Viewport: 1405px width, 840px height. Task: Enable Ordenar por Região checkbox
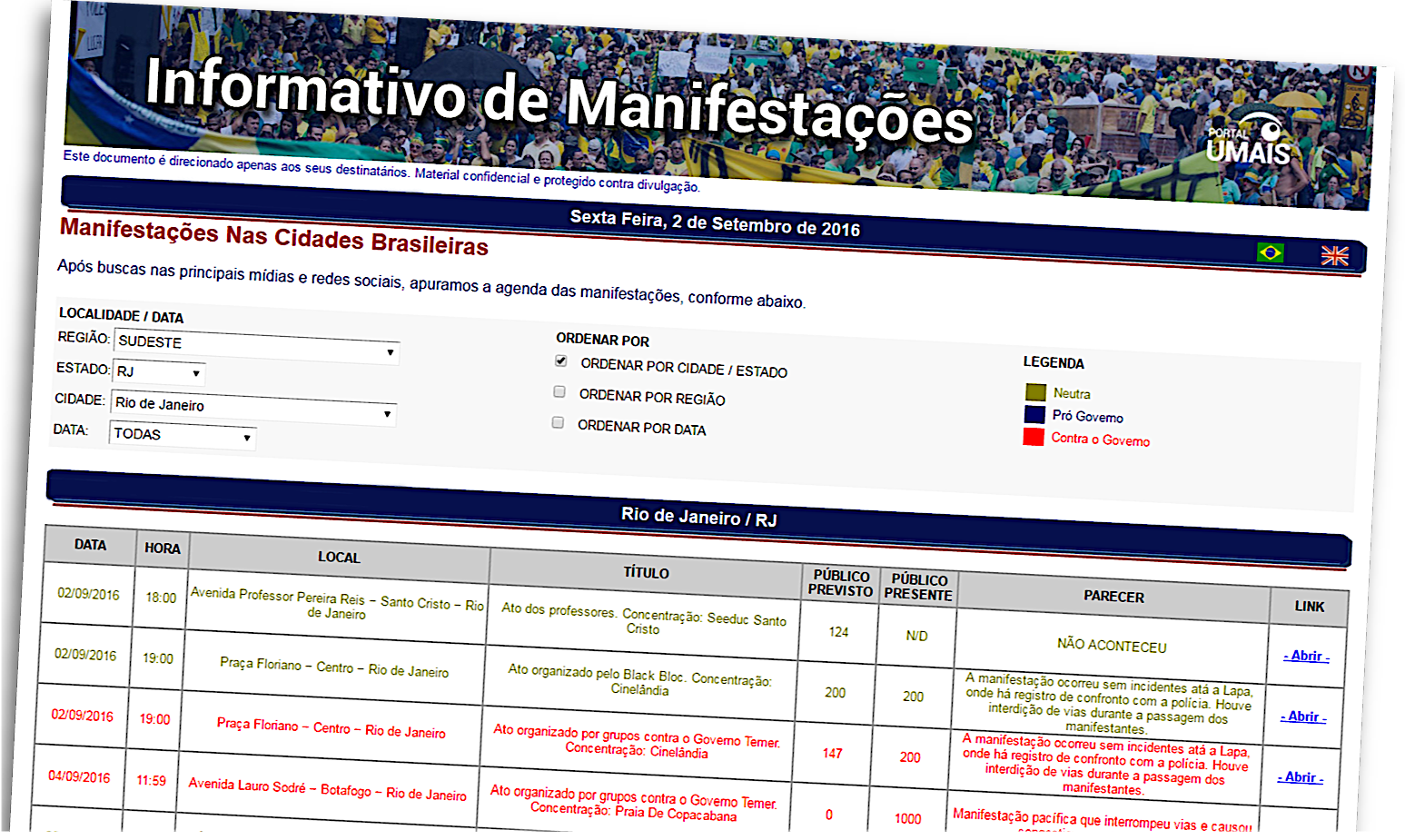point(559,391)
